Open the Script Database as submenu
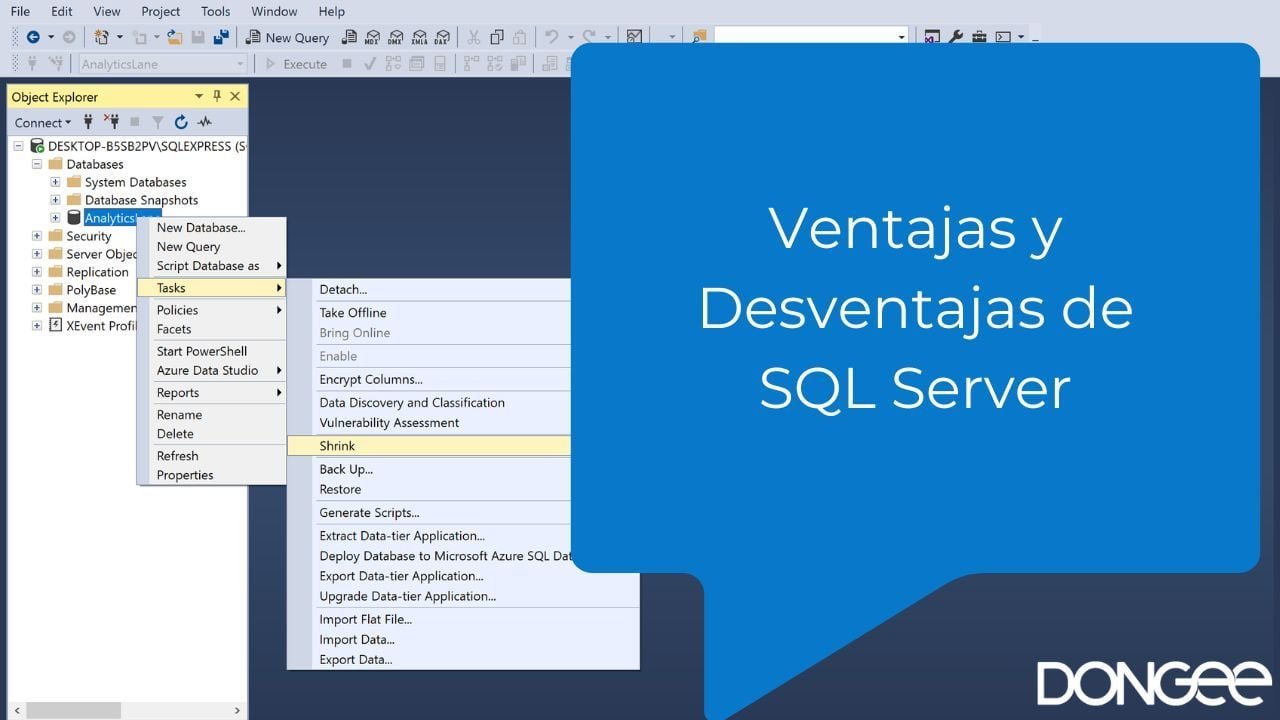 pos(212,266)
